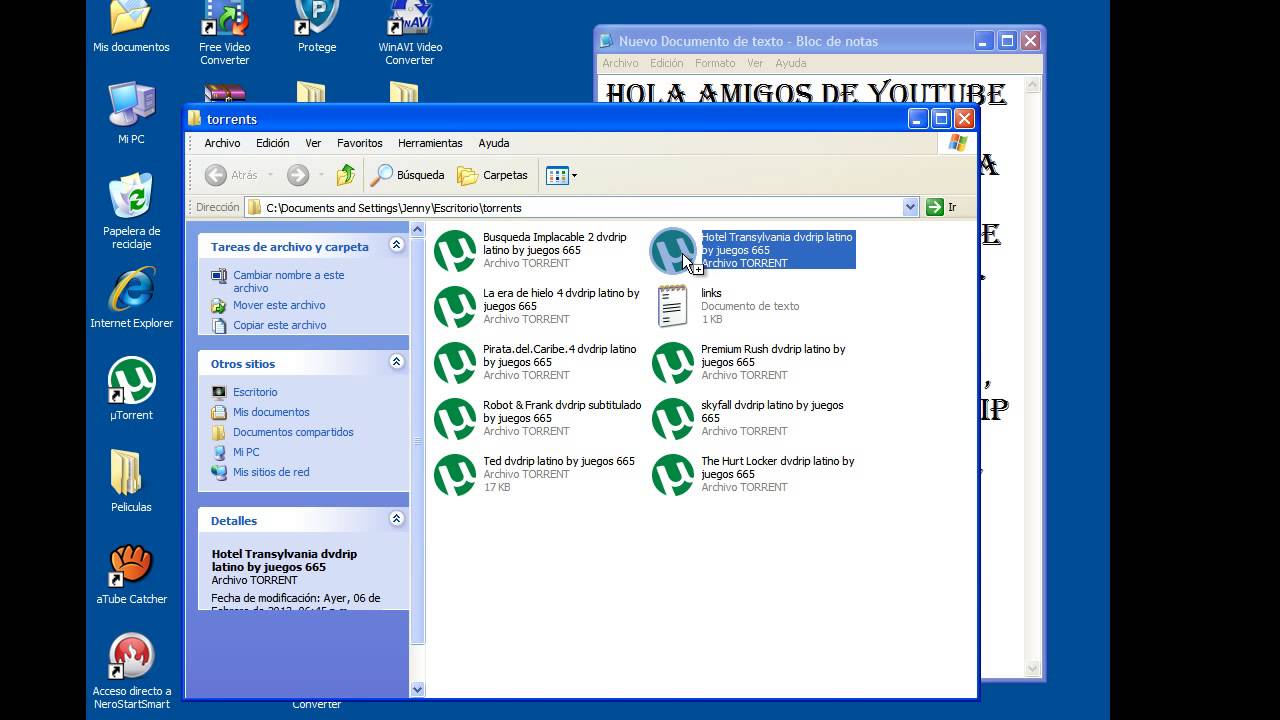Open the Ayuda menu in torrents window
The height and width of the screenshot is (720, 1280).
coord(494,143)
